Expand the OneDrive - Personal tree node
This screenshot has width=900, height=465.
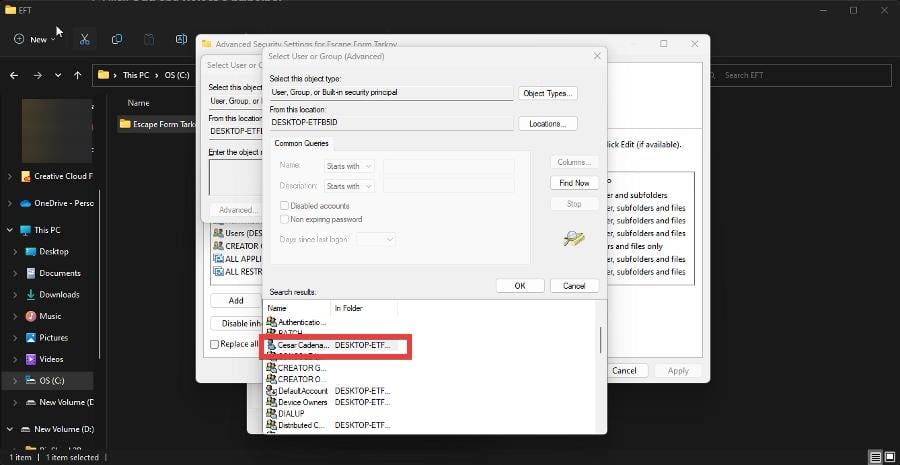tap(10, 203)
